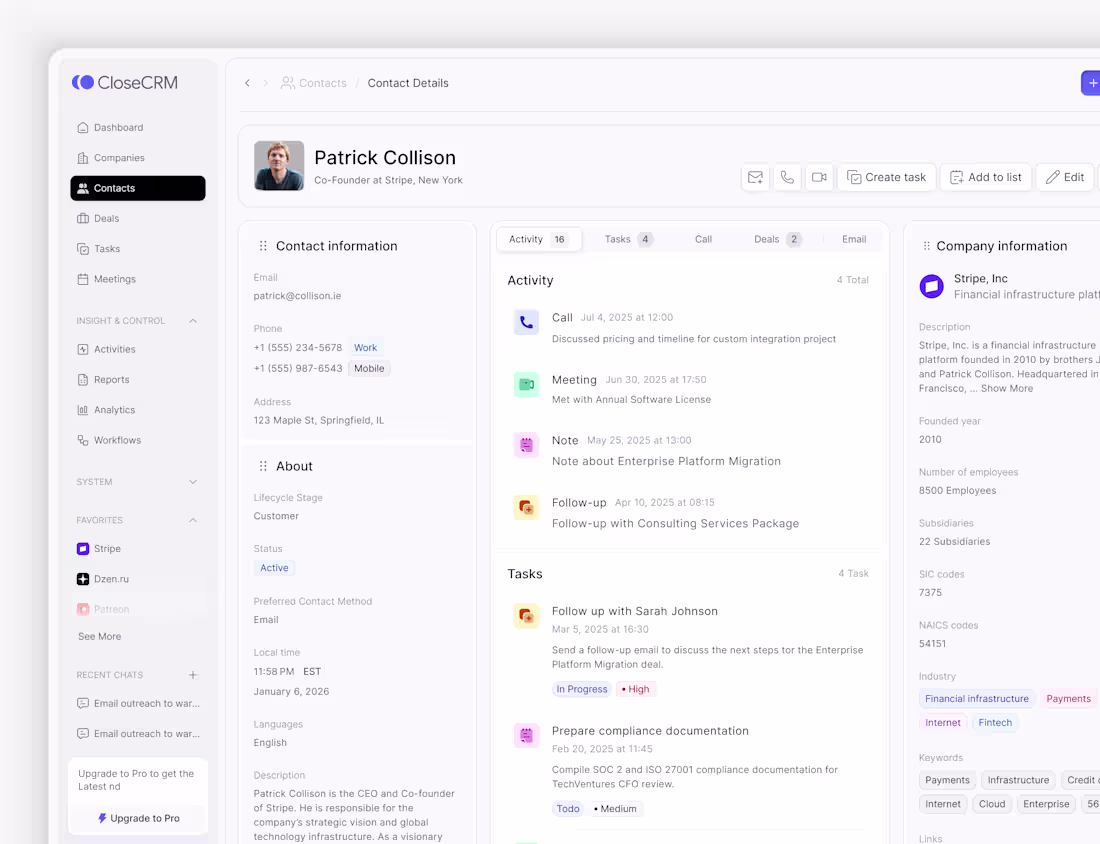Switch to the Tasks tab
This screenshot has height=844, width=1100.
(x=625, y=239)
